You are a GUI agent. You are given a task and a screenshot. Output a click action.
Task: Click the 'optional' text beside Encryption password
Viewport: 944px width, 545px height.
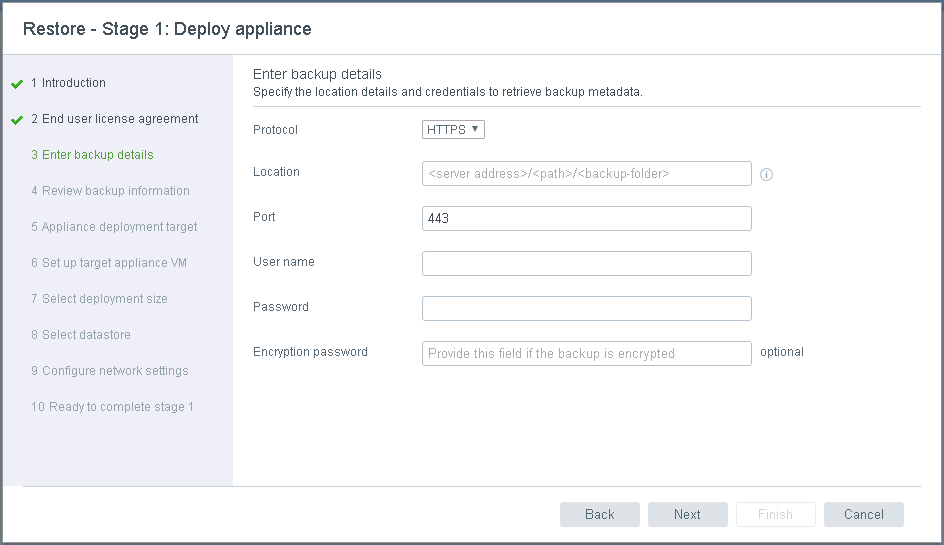coord(781,352)
